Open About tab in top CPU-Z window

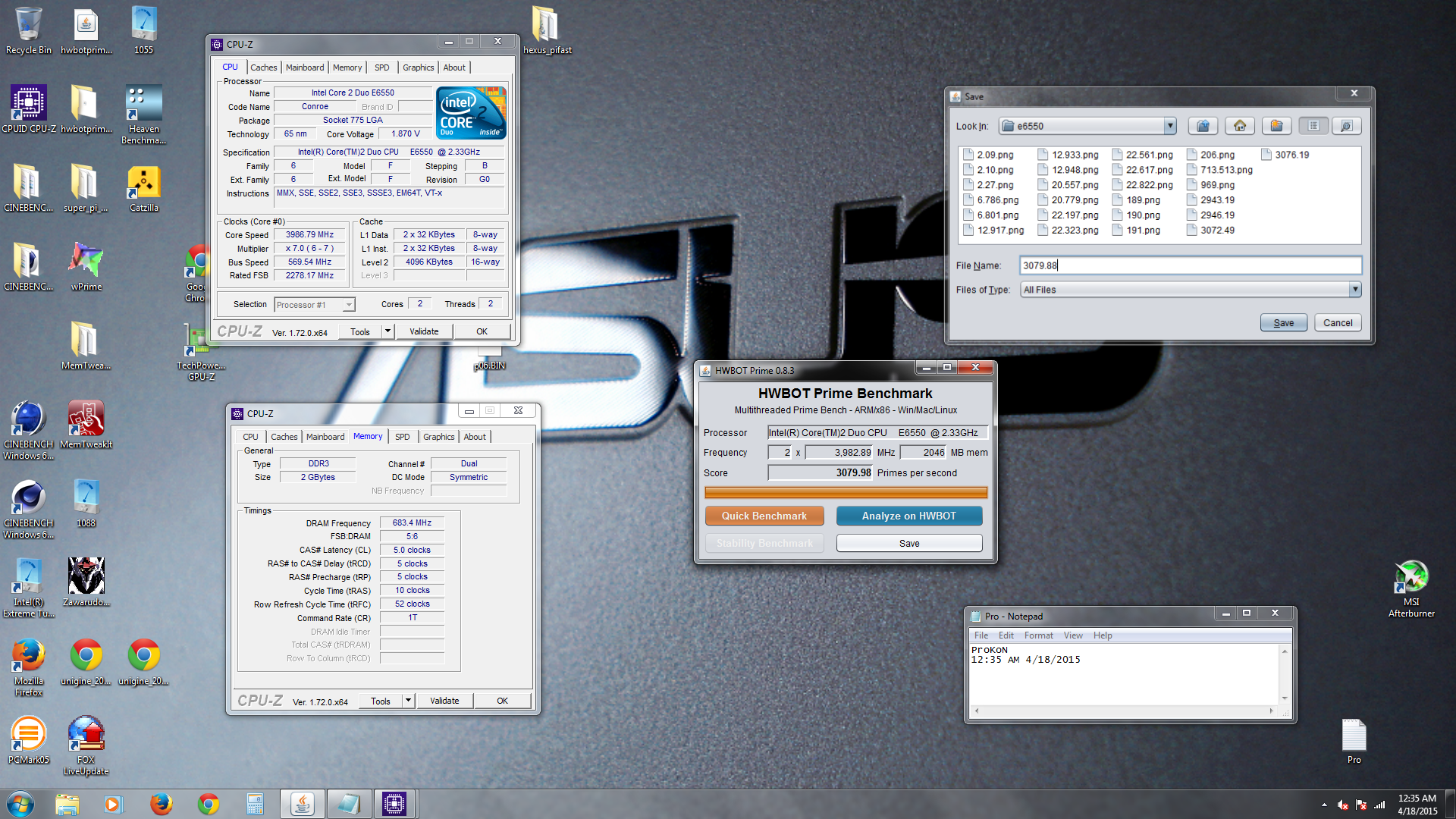point(454,67)
